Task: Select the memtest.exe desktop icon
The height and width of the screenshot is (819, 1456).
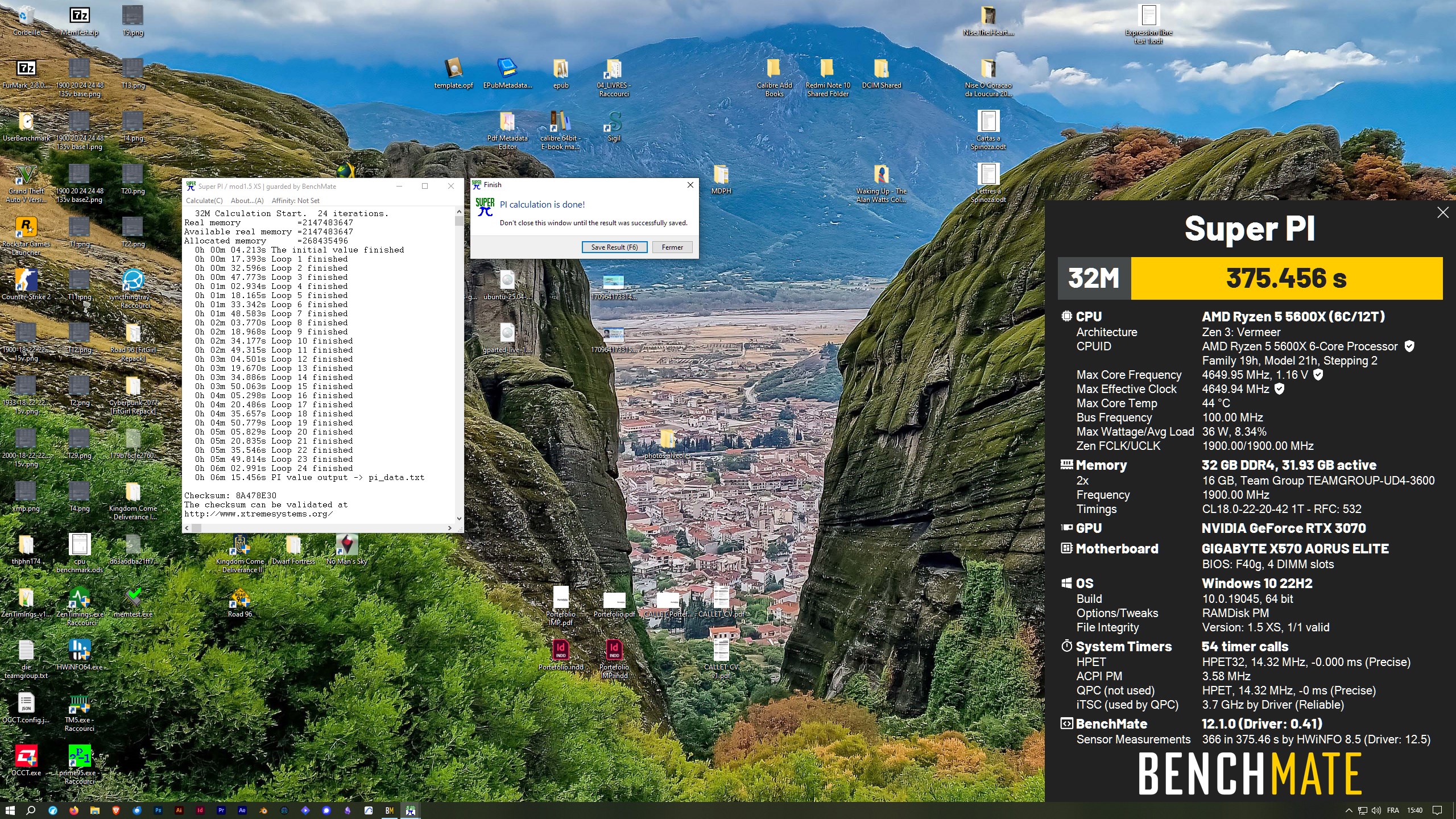Action: tap(133, 601)
